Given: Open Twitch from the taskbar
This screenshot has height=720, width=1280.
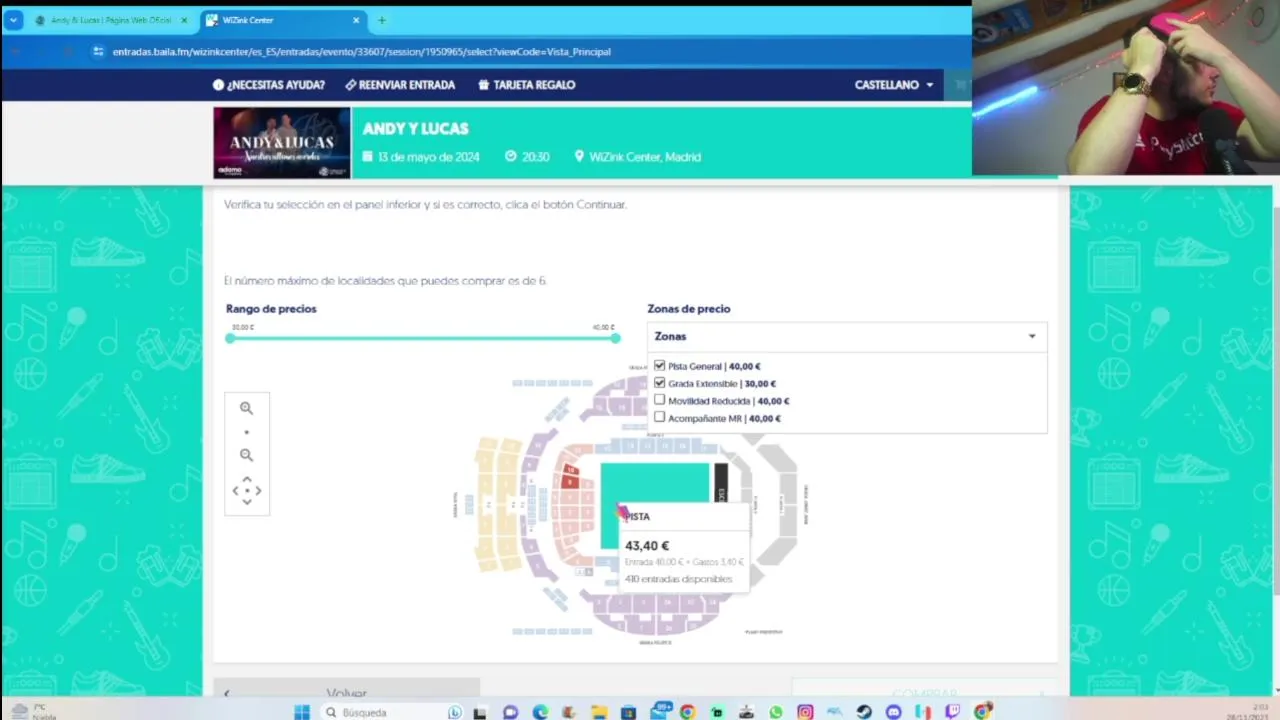Looking at the screenshot, I should (x=952, y=712).
